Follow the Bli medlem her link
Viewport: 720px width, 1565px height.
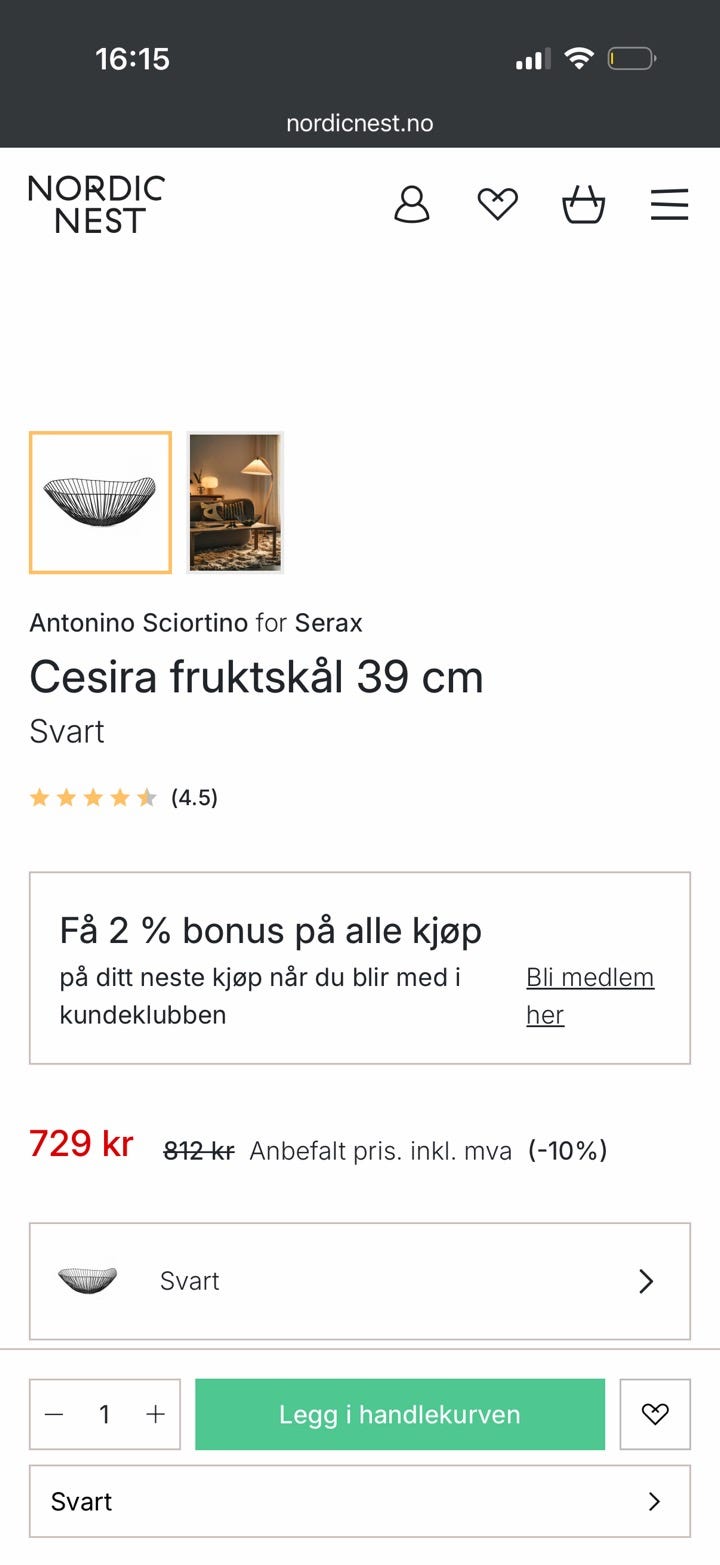[590, 996]
